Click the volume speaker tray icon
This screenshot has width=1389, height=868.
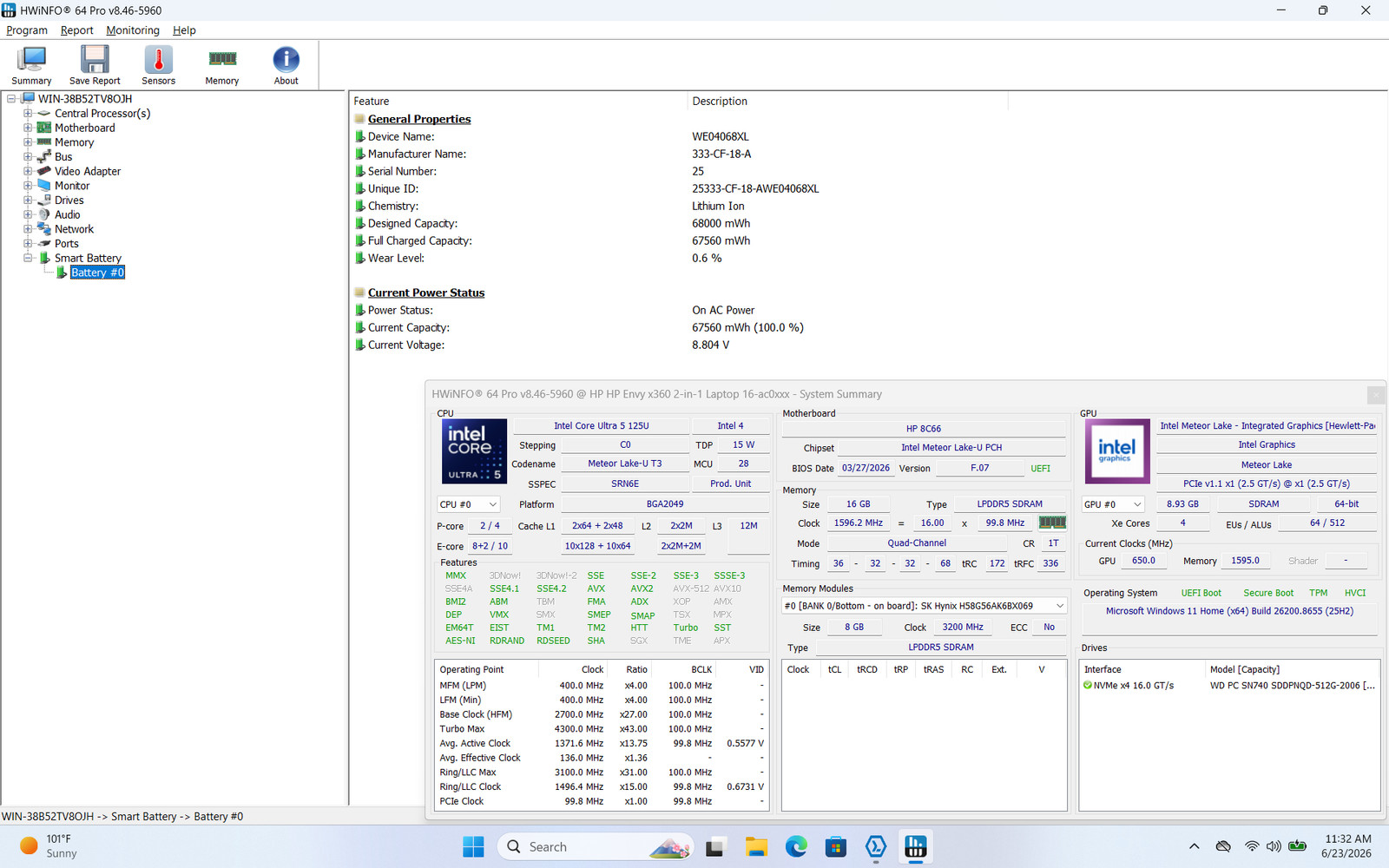[1274, 846]
